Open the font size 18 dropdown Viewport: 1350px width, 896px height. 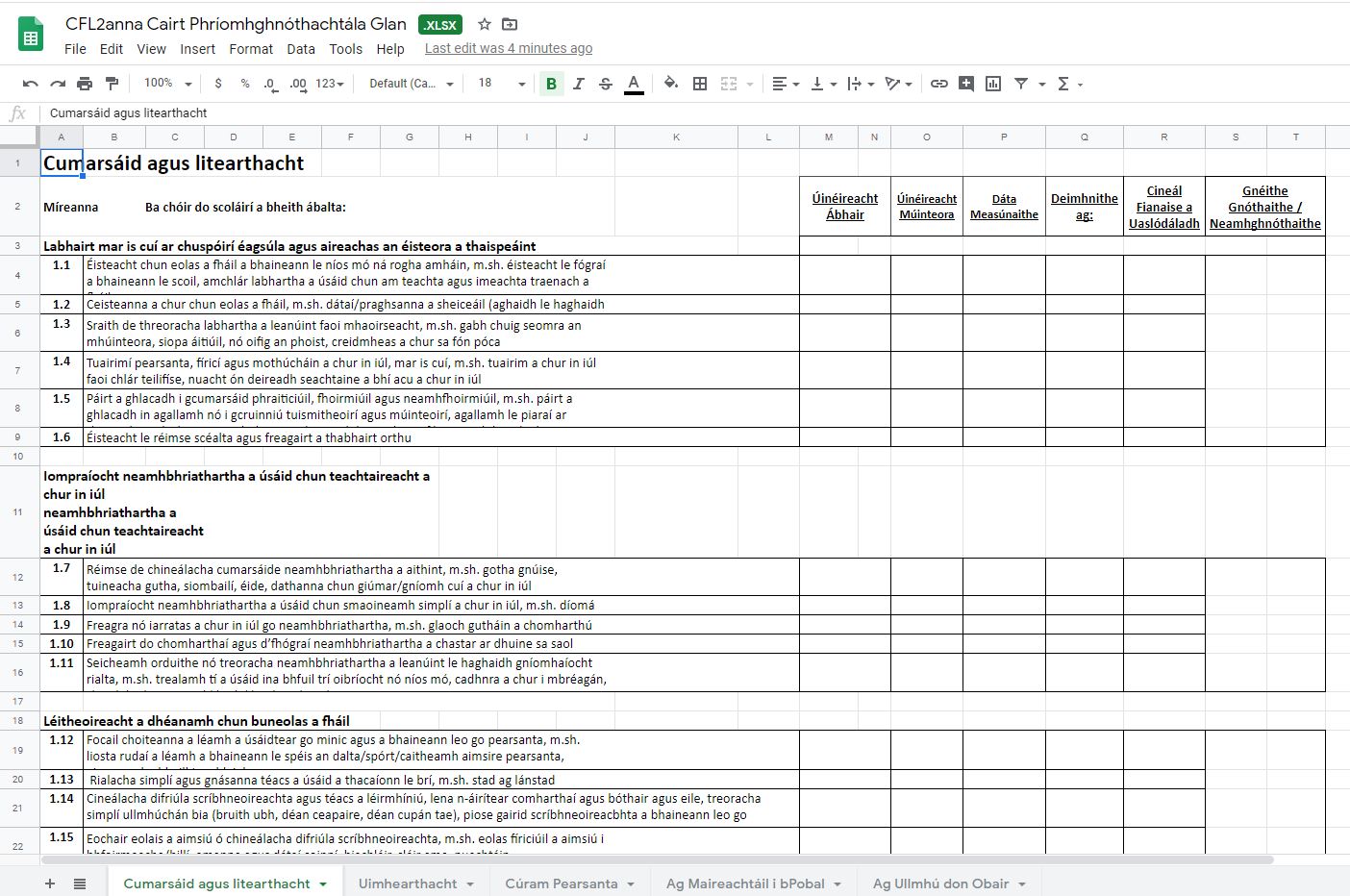[501, 84]
